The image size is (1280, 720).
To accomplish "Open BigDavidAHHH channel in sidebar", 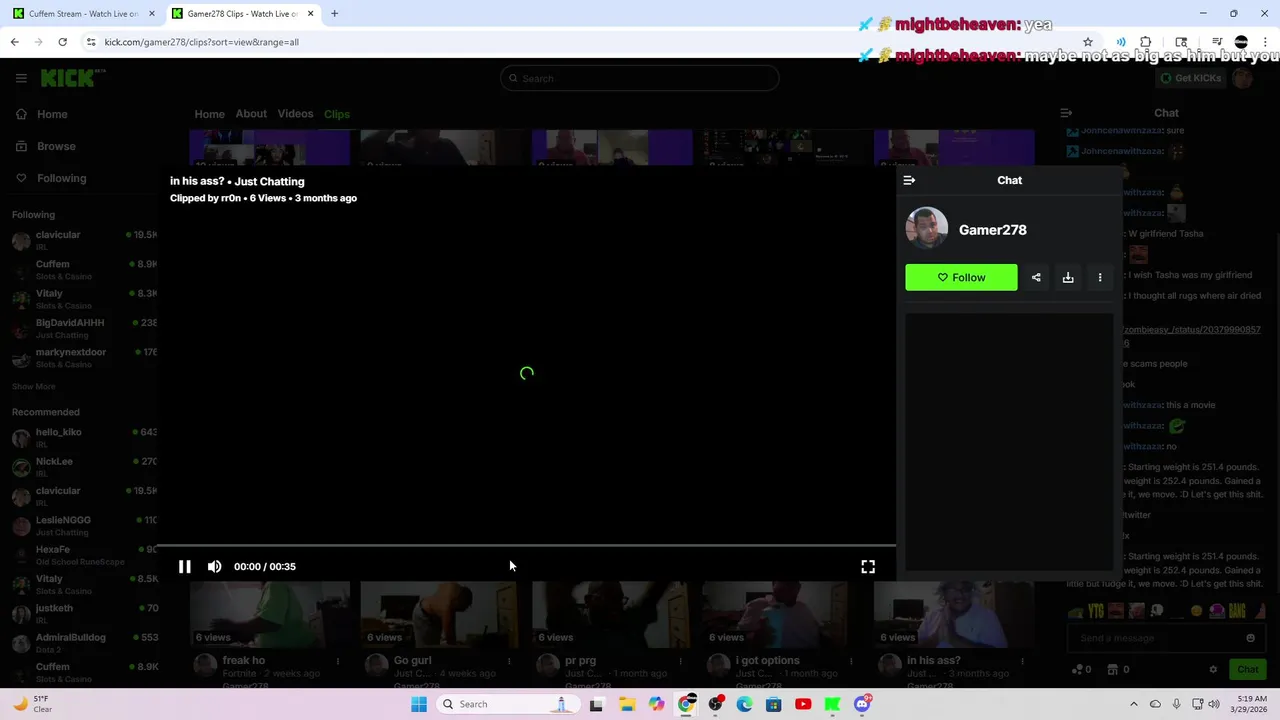I will (84, 328).
